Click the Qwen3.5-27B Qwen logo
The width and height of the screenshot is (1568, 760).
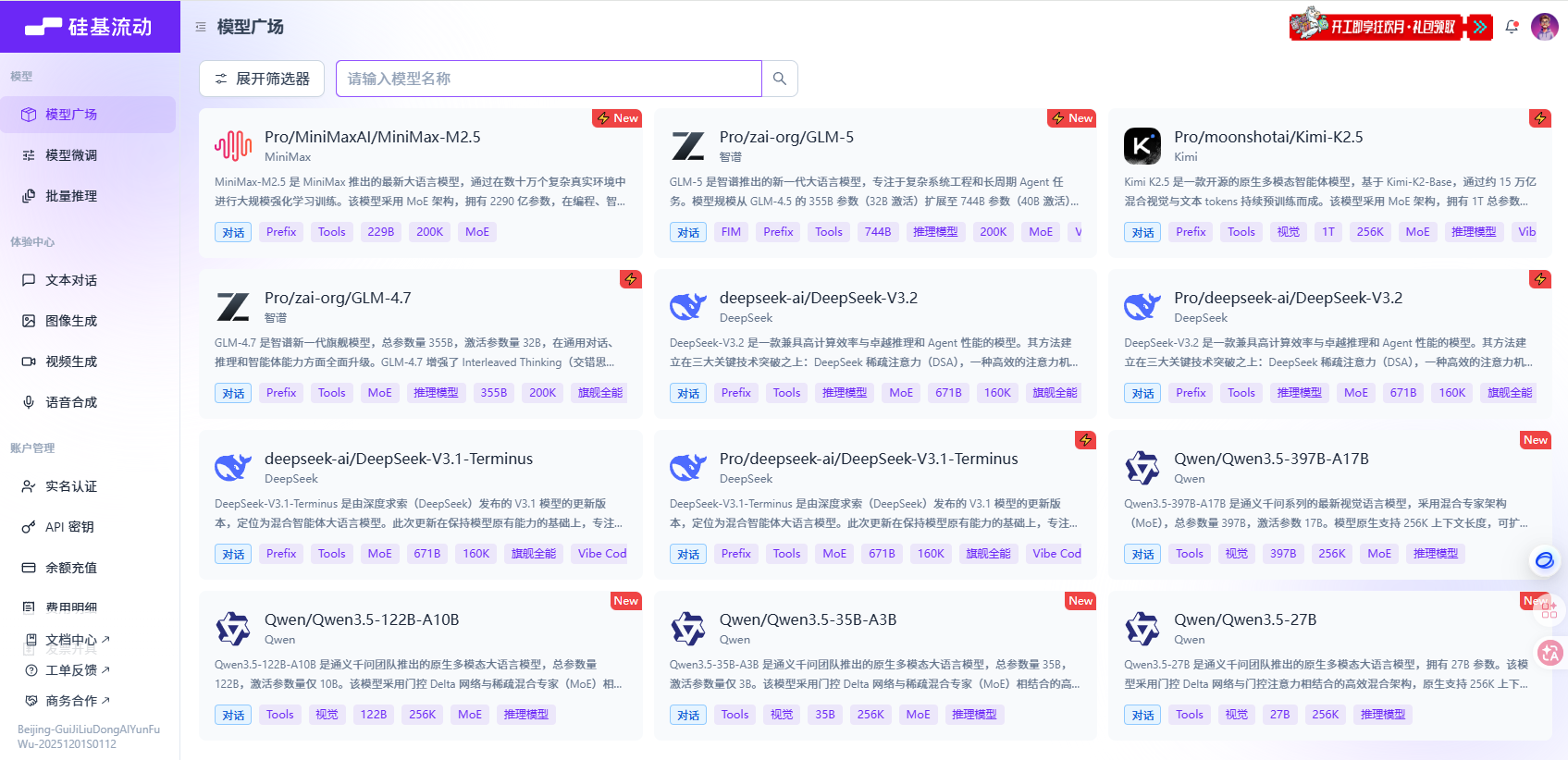[x=1142, y=629]
